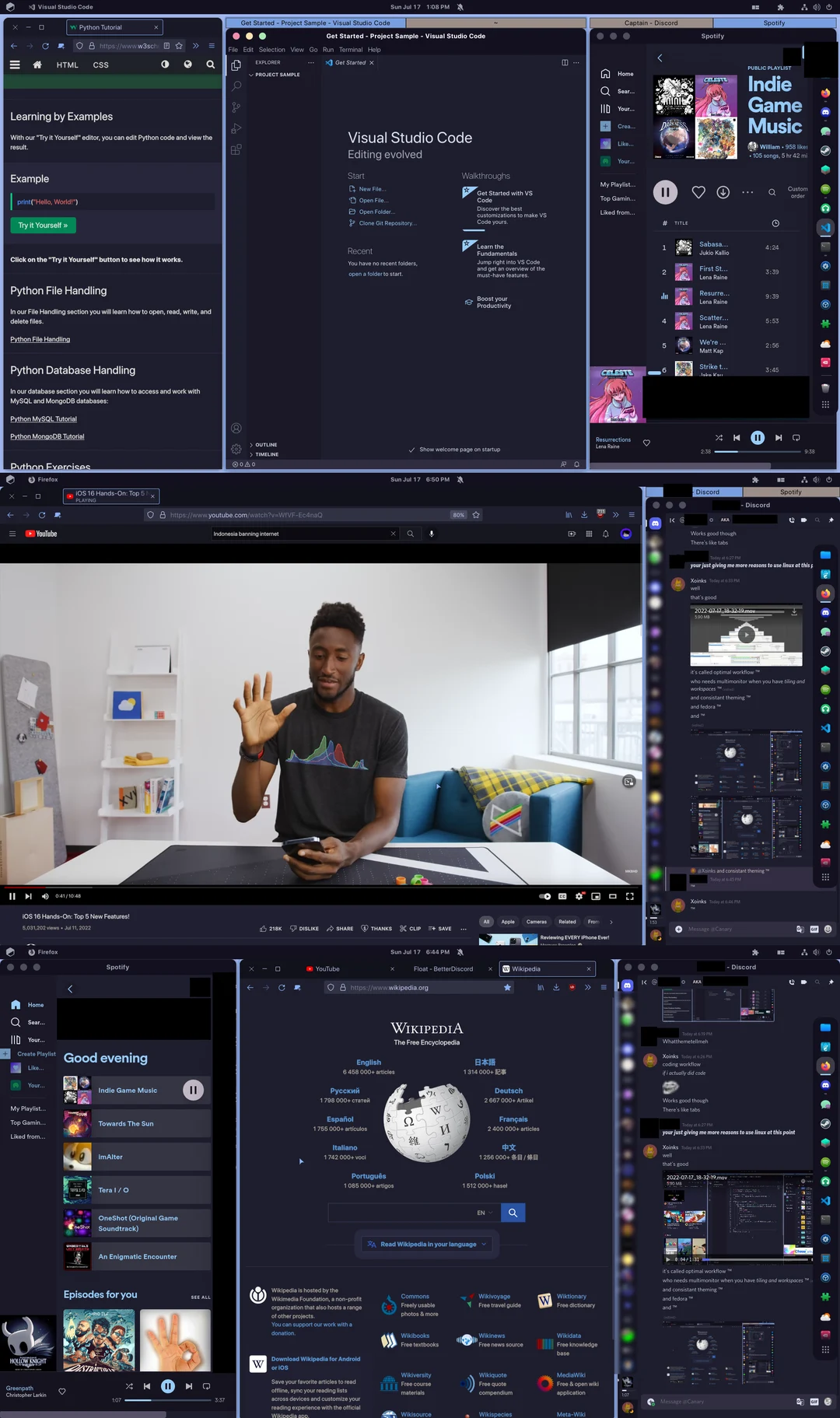The height and width of the screenshot is (1418, 840).
Task: Open the EN language dropdown on Wikipedia
Action: [x=485, y=1213]
